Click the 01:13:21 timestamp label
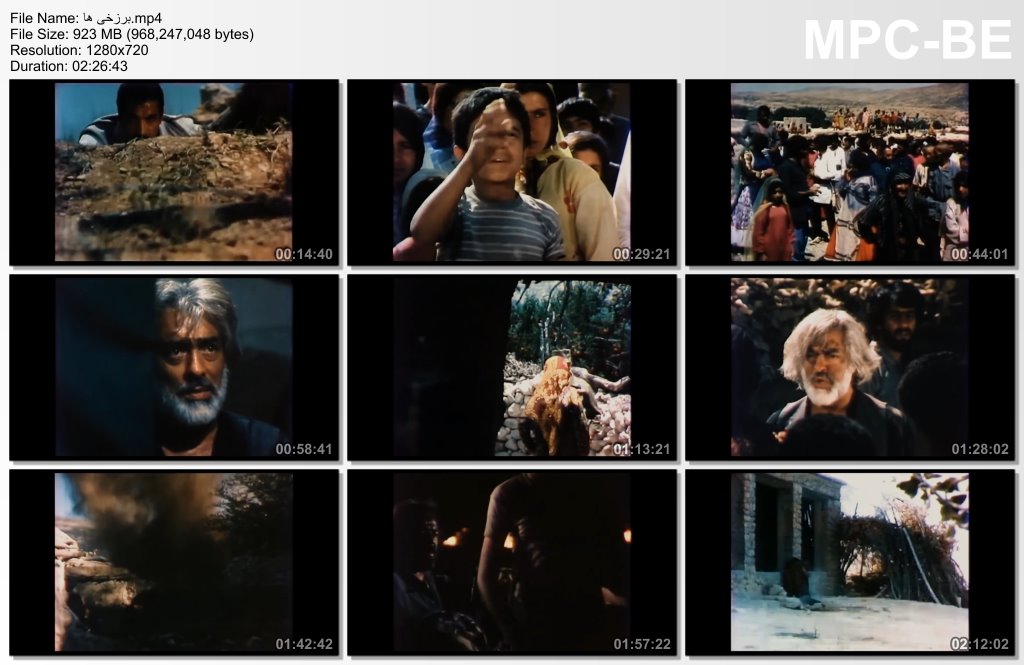Image resolution: width=1024 pixels, height=665 pixels. point(641,449)
